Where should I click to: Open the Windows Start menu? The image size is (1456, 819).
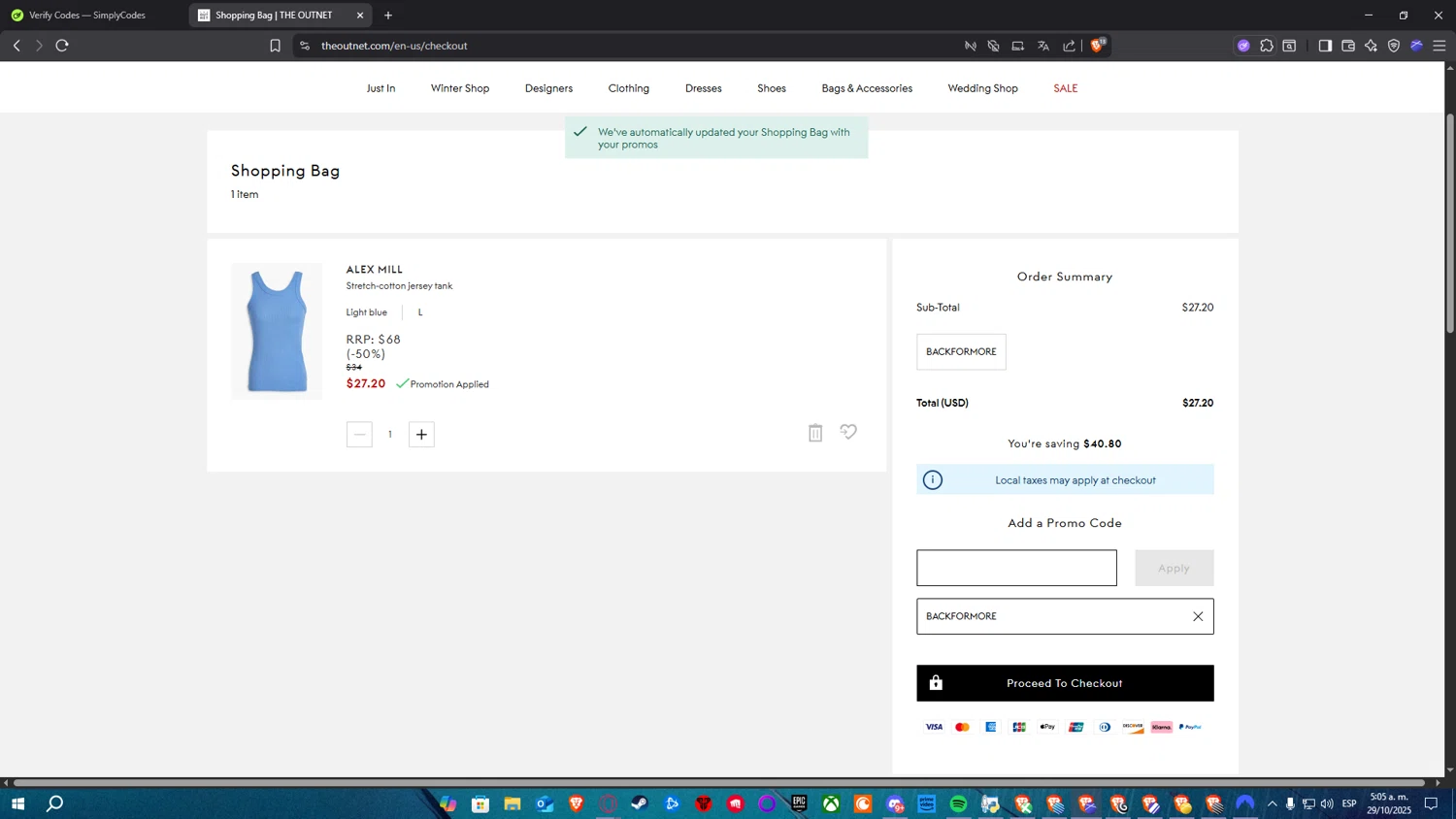[x=17, y=803]
